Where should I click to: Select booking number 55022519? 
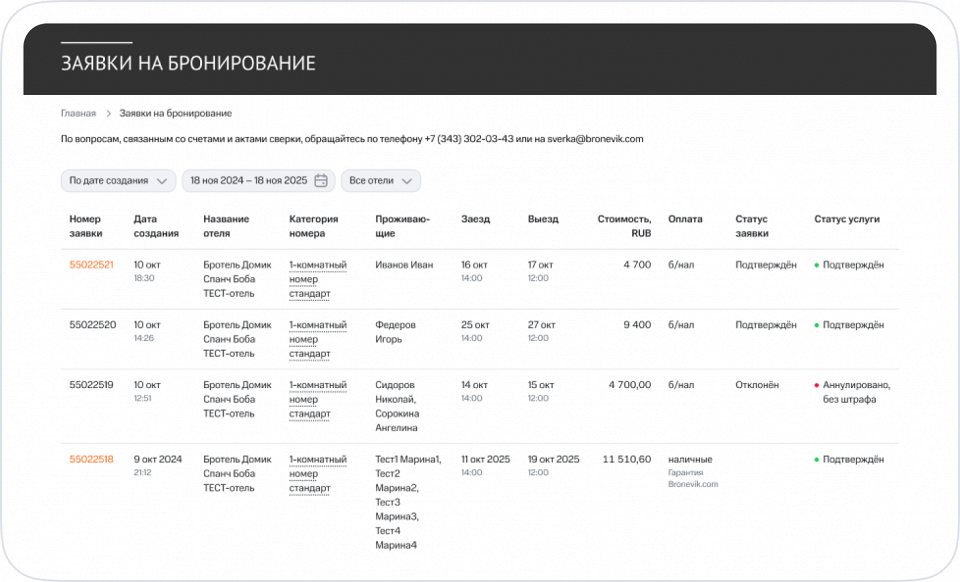91,385
